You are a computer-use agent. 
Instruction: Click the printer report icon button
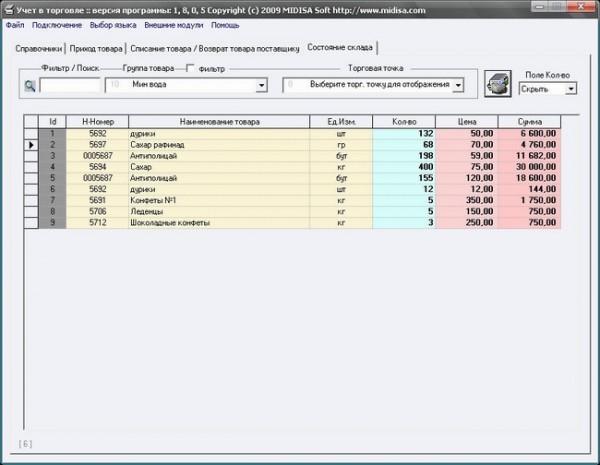497,84
